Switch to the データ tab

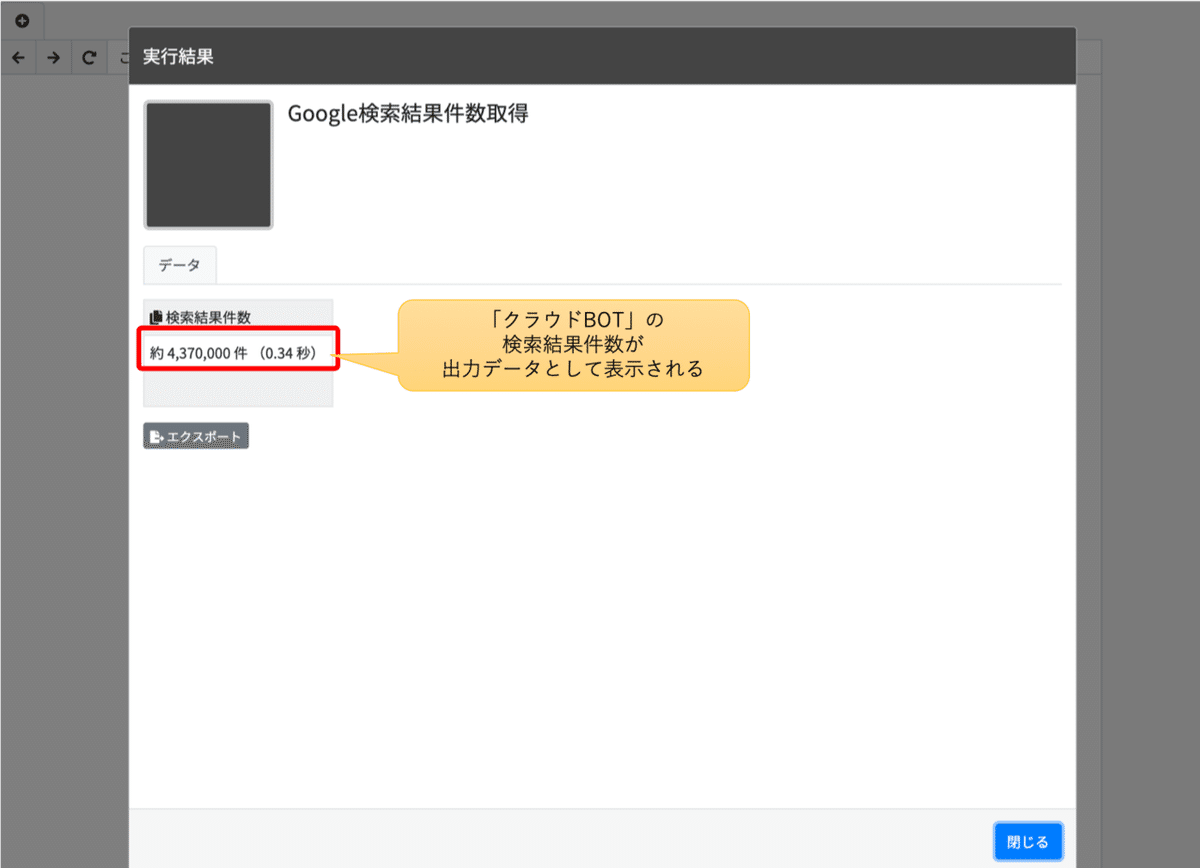(180, 265)
